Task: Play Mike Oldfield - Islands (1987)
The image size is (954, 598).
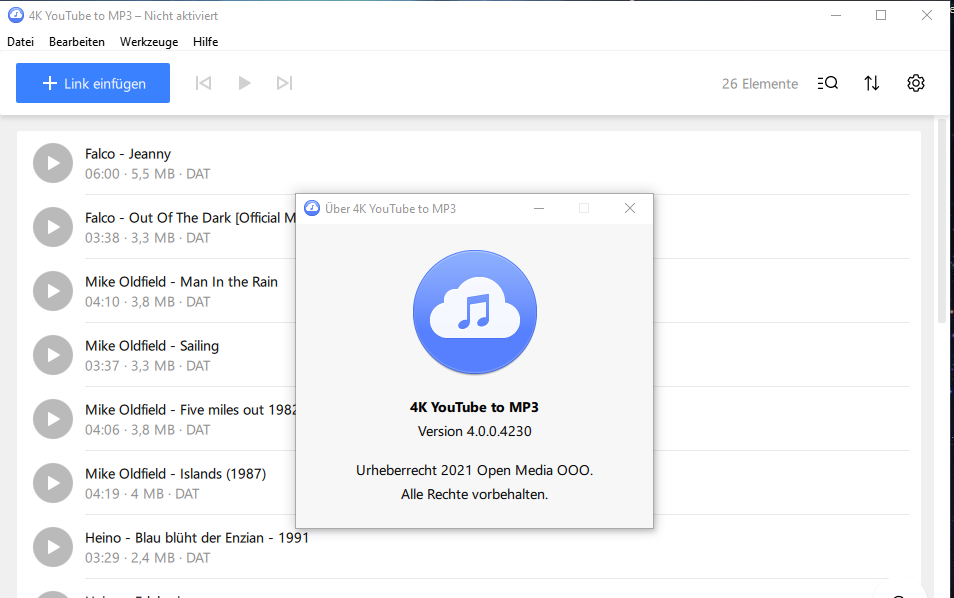Action: pyautogui.click(x=53, y=483)
